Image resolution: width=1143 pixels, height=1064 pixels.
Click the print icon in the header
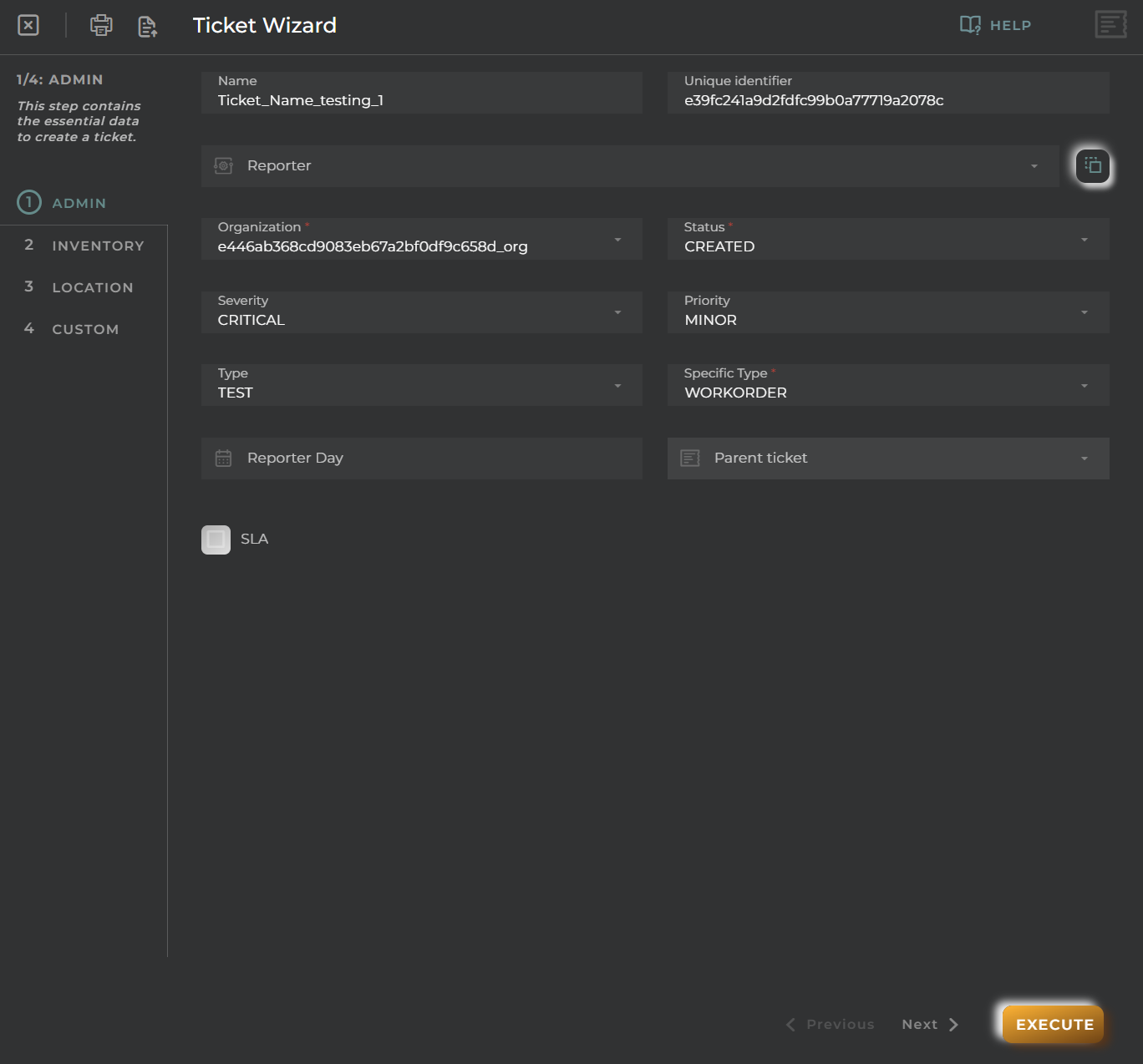101,25
